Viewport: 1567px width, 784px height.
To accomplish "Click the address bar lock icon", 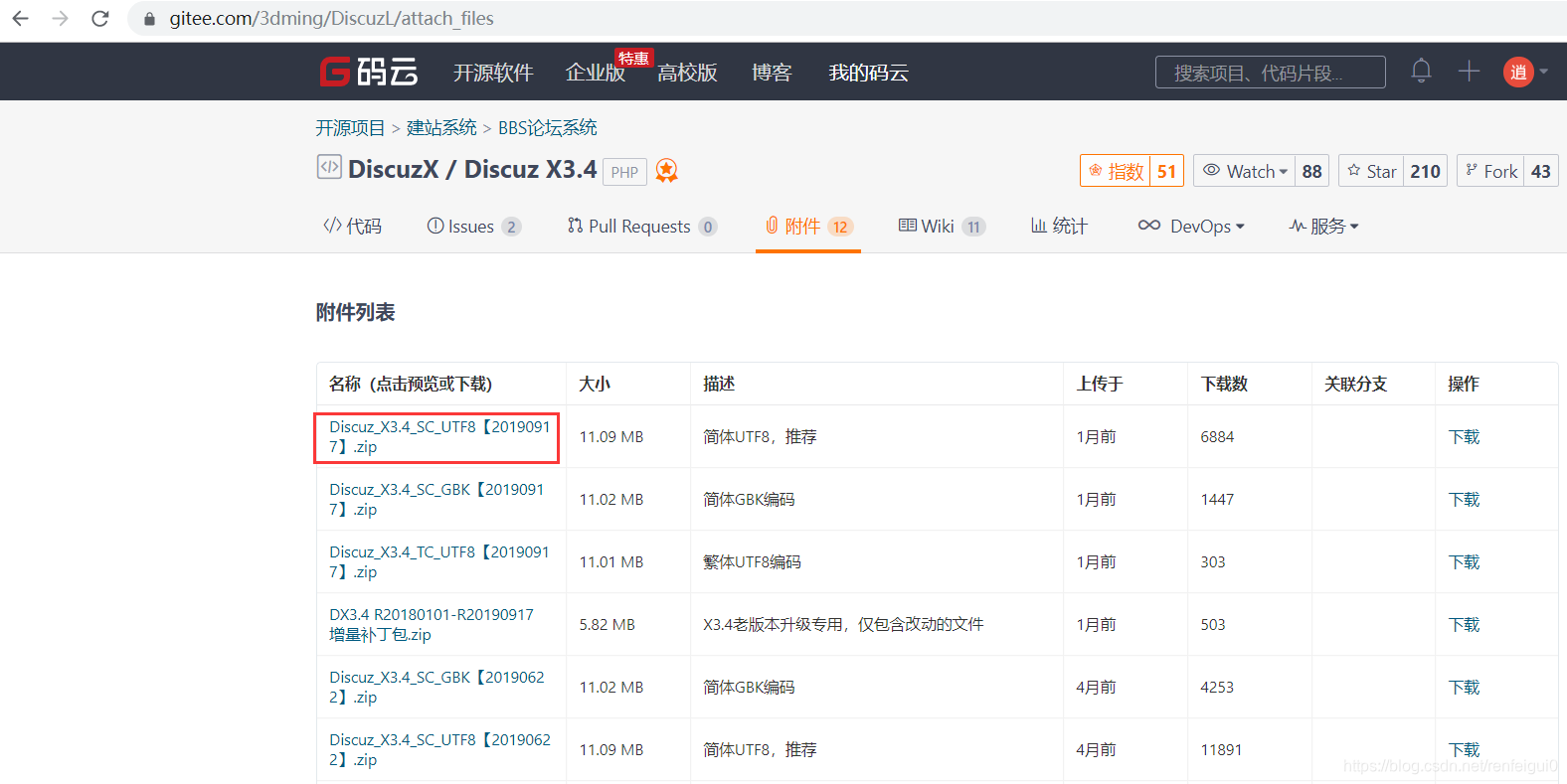I will (149, 19).
